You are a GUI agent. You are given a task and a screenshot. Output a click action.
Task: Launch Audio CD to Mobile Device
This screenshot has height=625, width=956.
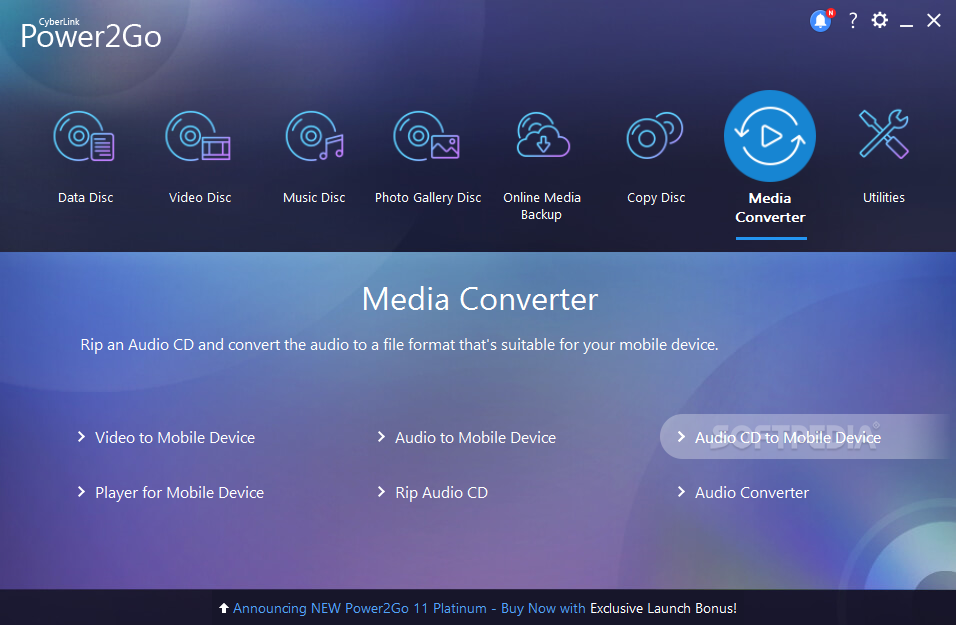click(788, 438)
